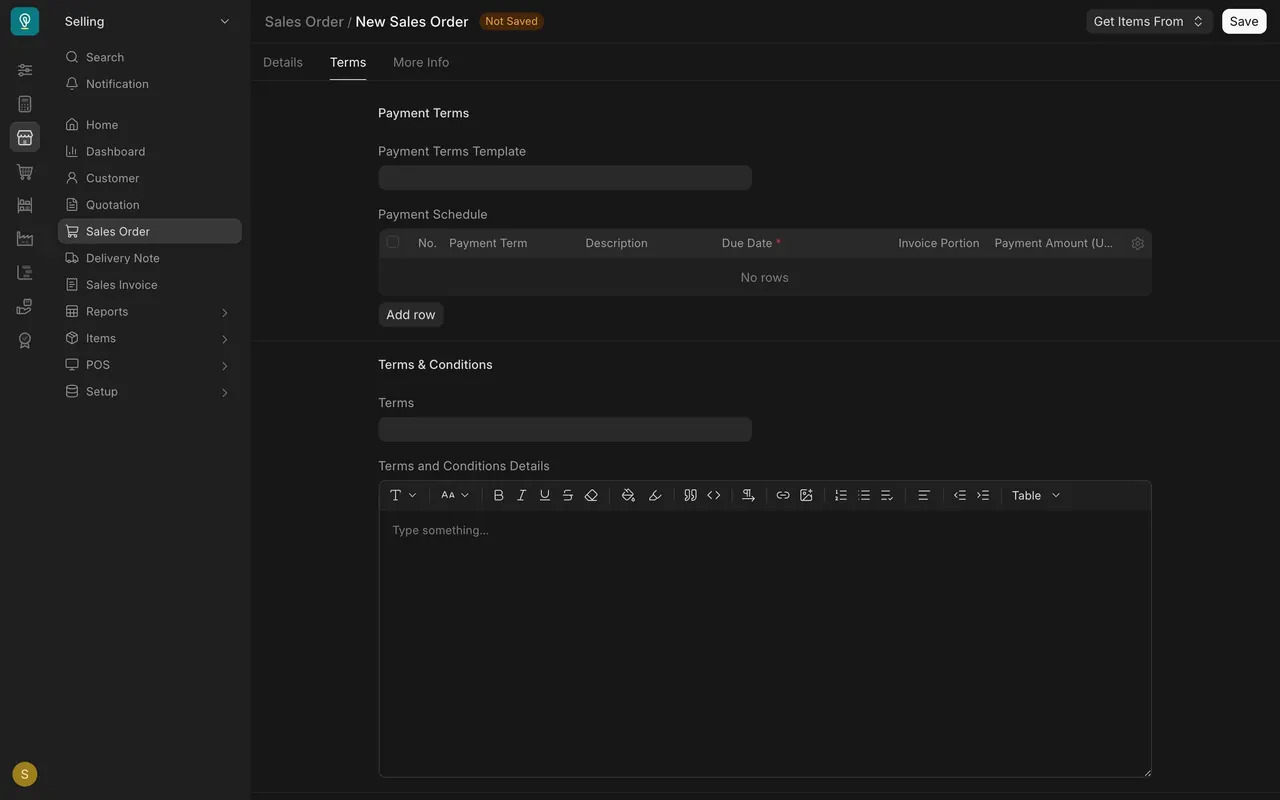Increase indent in the editor
The image size is (1280, 800).
[983, 495]
